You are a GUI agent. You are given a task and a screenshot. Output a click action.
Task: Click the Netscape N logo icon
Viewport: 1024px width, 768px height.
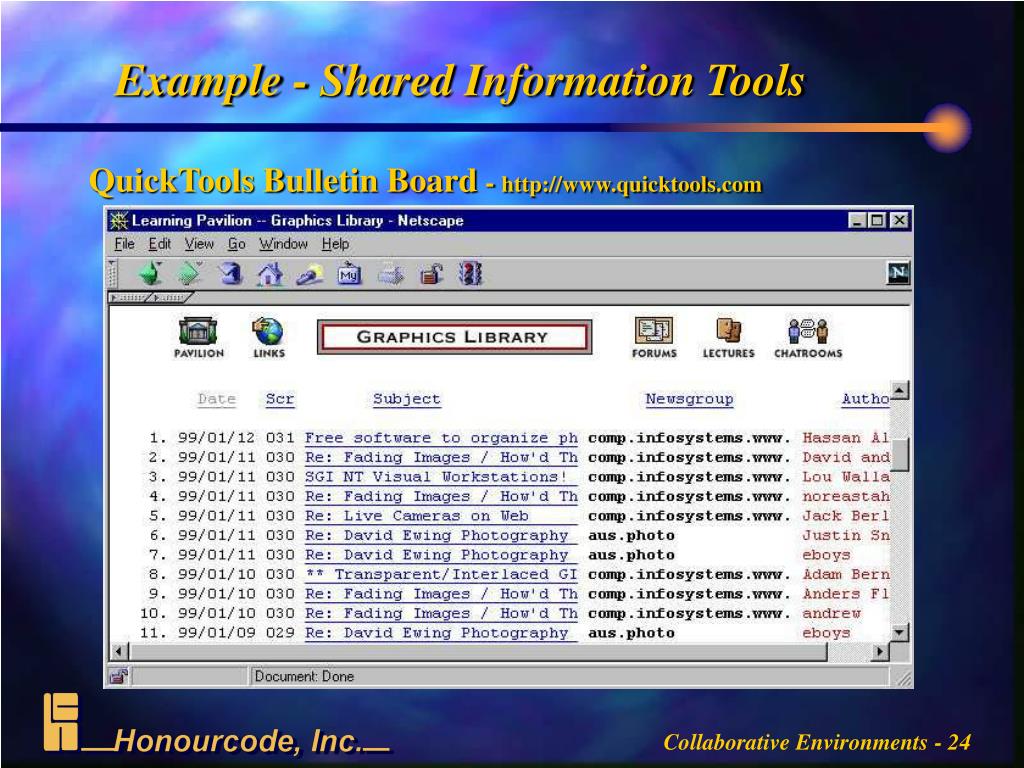(898, 273)
